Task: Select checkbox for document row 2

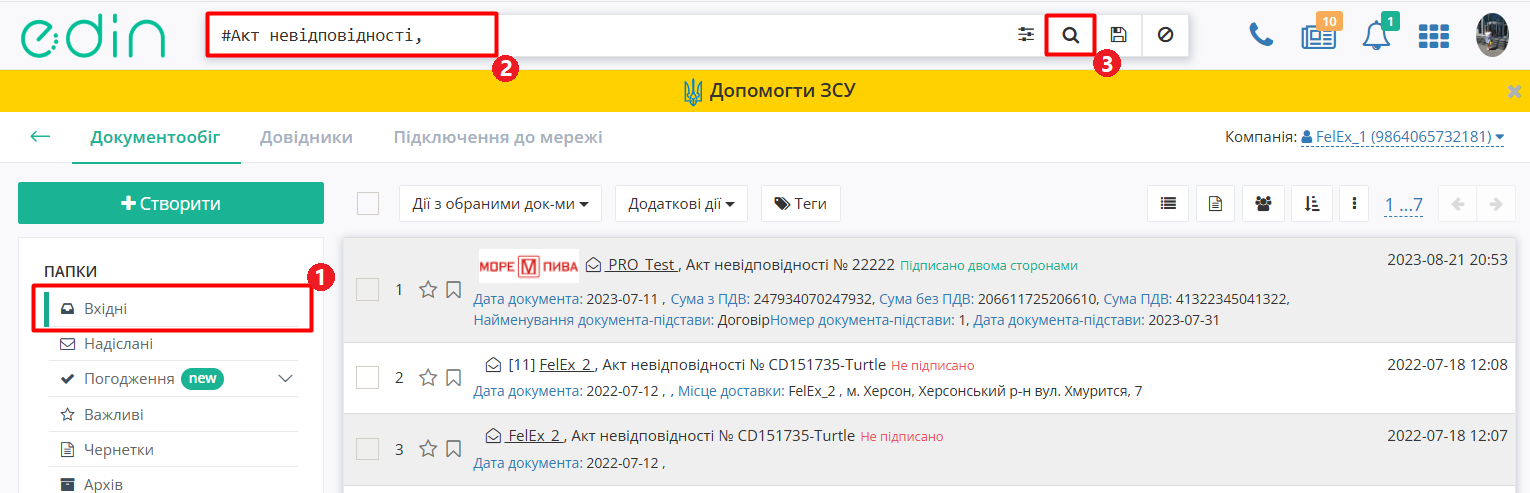Action: point(368,378)
